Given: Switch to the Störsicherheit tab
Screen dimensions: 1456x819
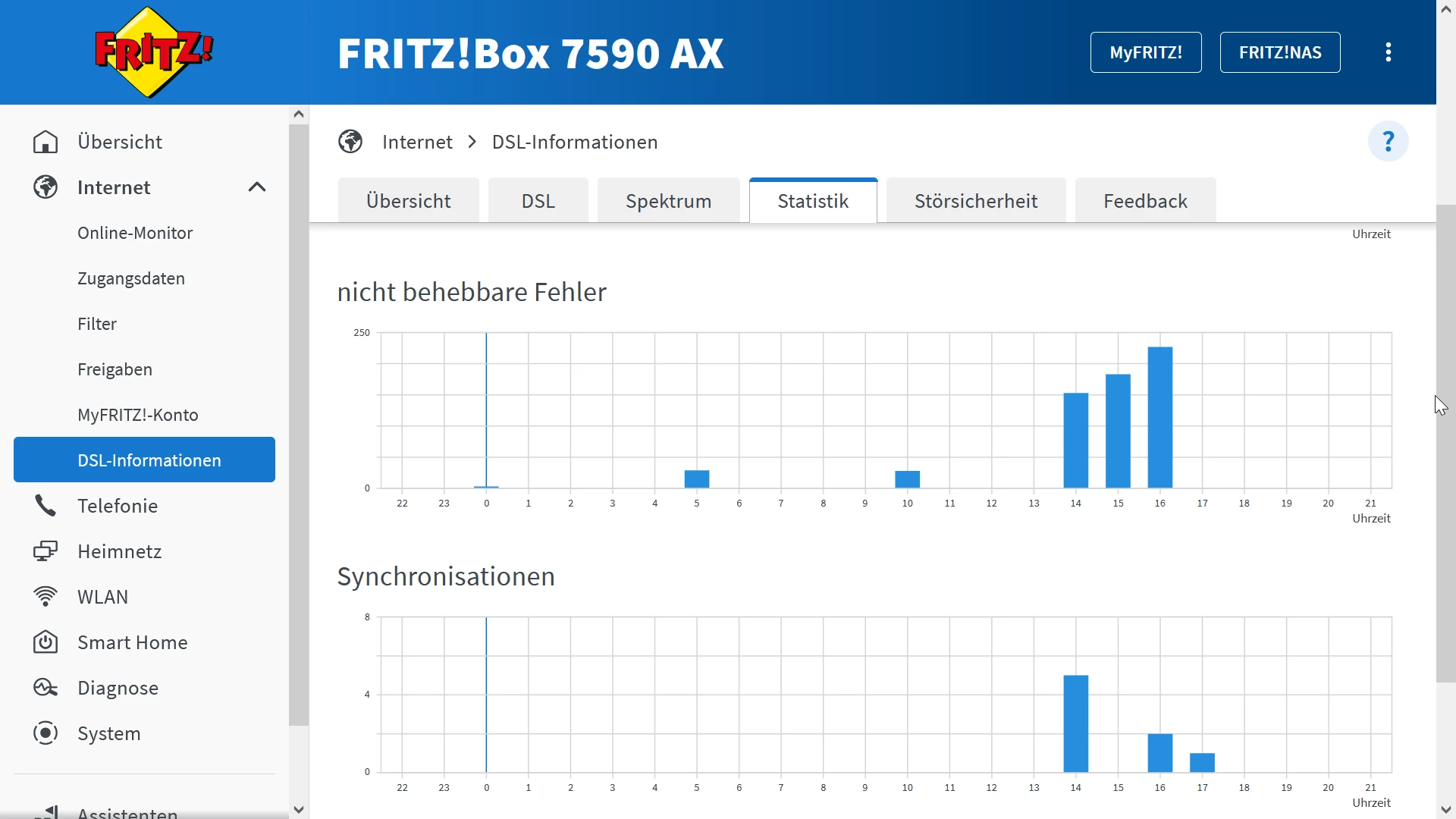Looking at the screenshot, I should (975, 201).
